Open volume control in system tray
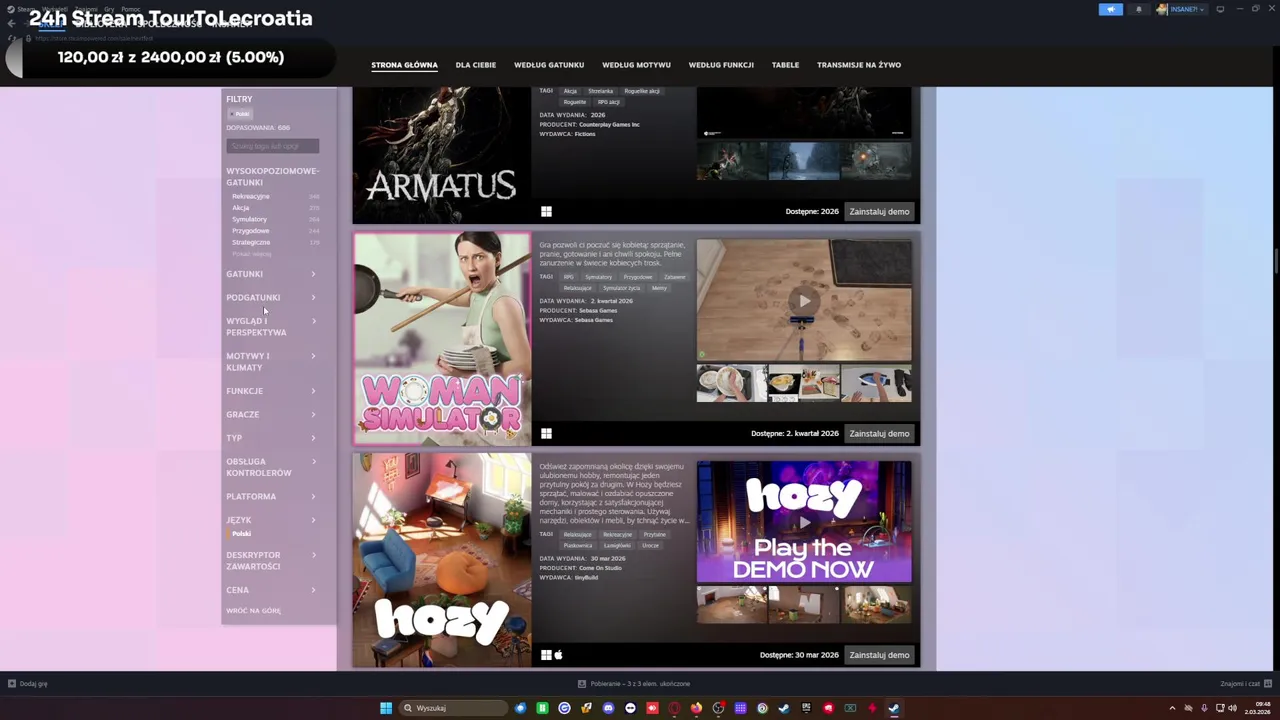This screenshot has height=720, width=1280. [x=1234, y=708]
